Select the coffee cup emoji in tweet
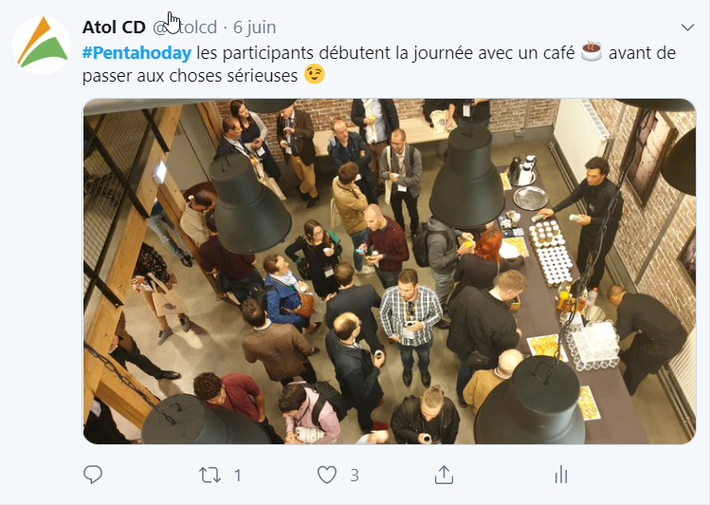The width and height of the screenshot is (710, 505). tap(591, 52)
